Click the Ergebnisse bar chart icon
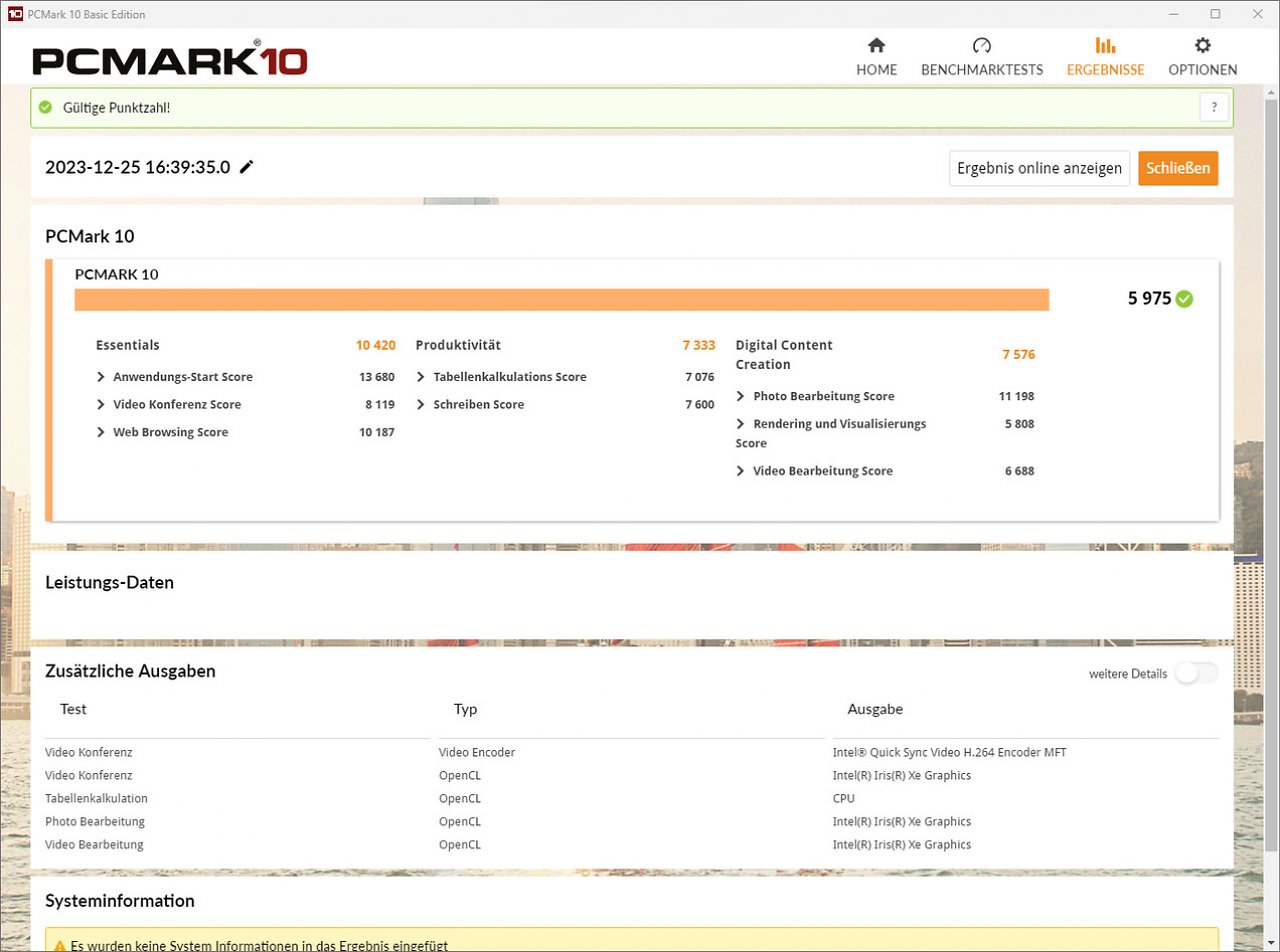 point(1105,45)
